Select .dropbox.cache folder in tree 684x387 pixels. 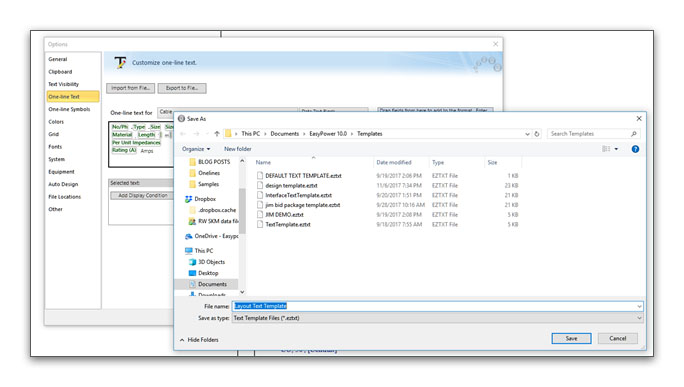pyautogui.click(x=216, y=210)
